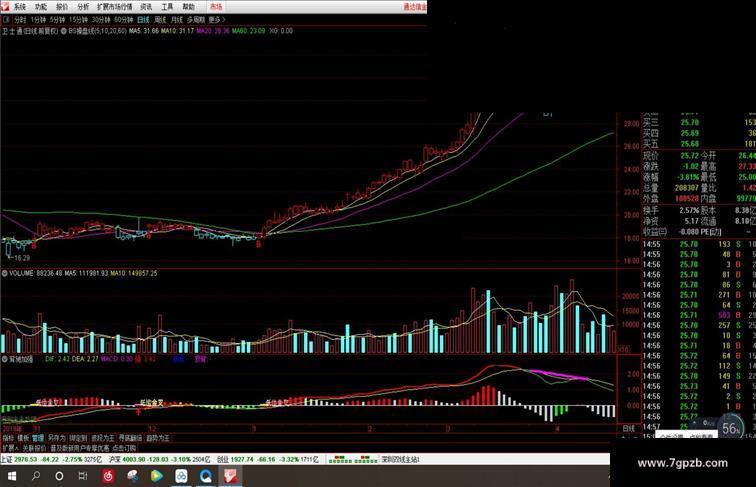Click the 换手 2.57% value
The height and width of the screenshot is (487, 756).
point(688,211)
